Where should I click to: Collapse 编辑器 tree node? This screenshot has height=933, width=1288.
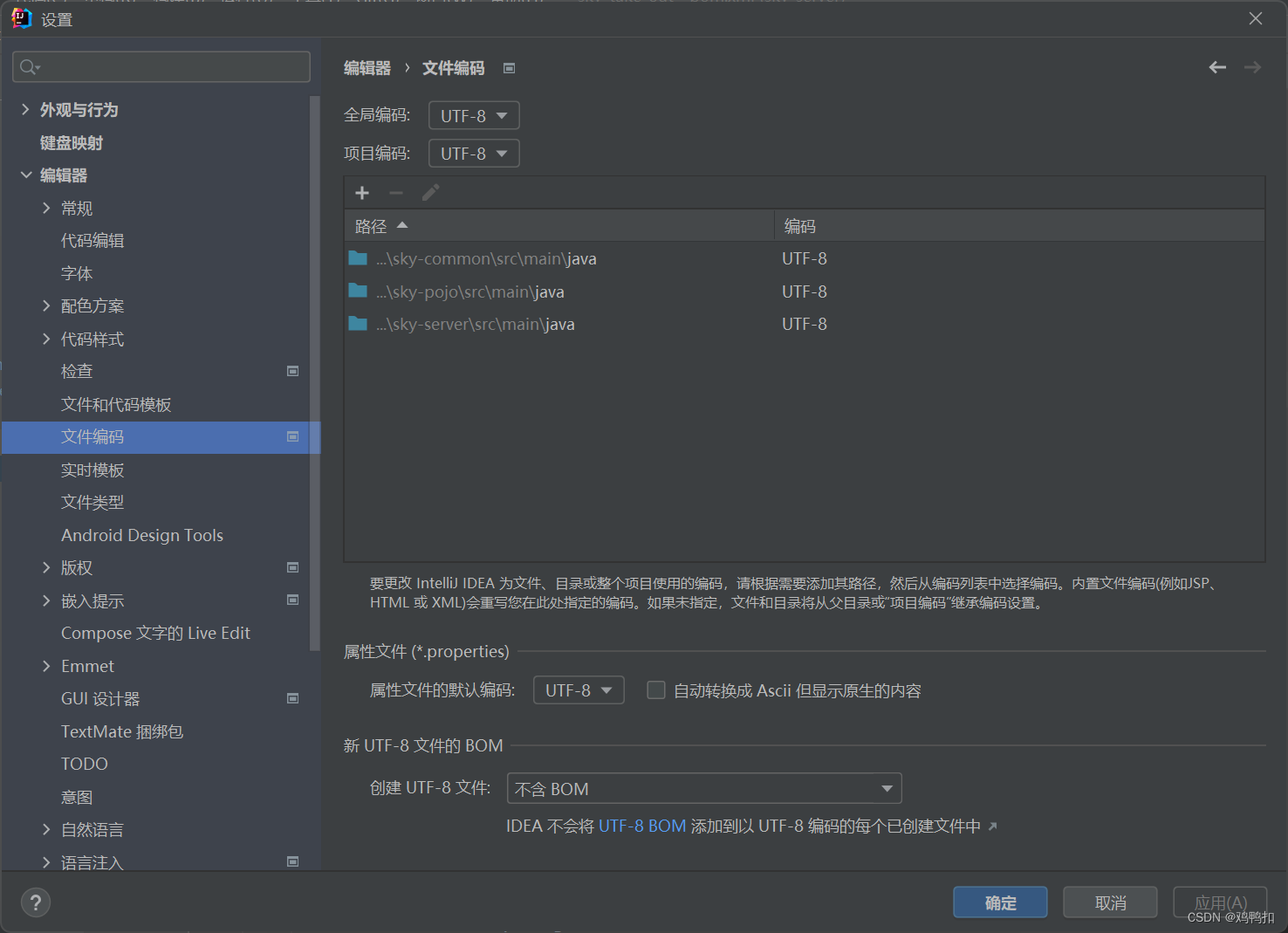point(25,175)
